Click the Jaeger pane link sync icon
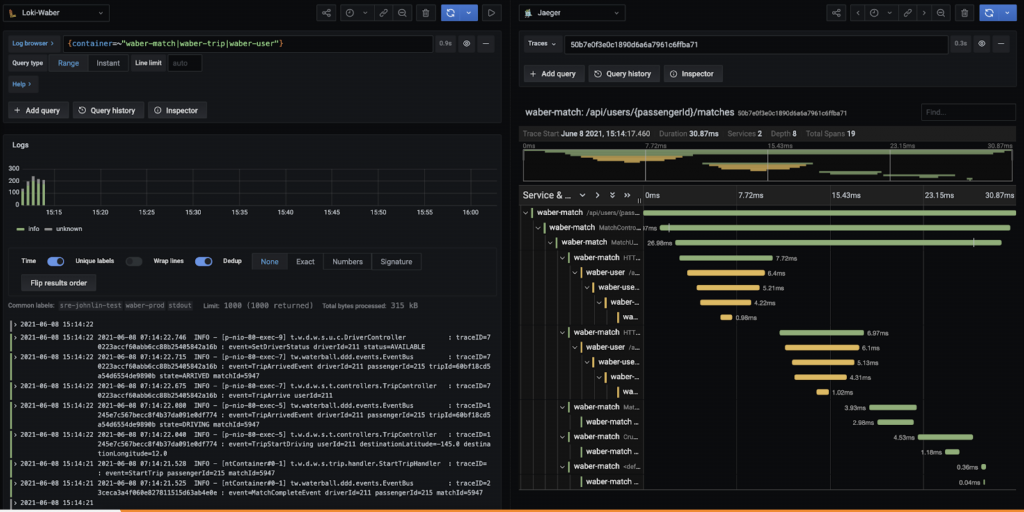Image resolution: width=1024 pixels, height=512 pixels. 906,12
